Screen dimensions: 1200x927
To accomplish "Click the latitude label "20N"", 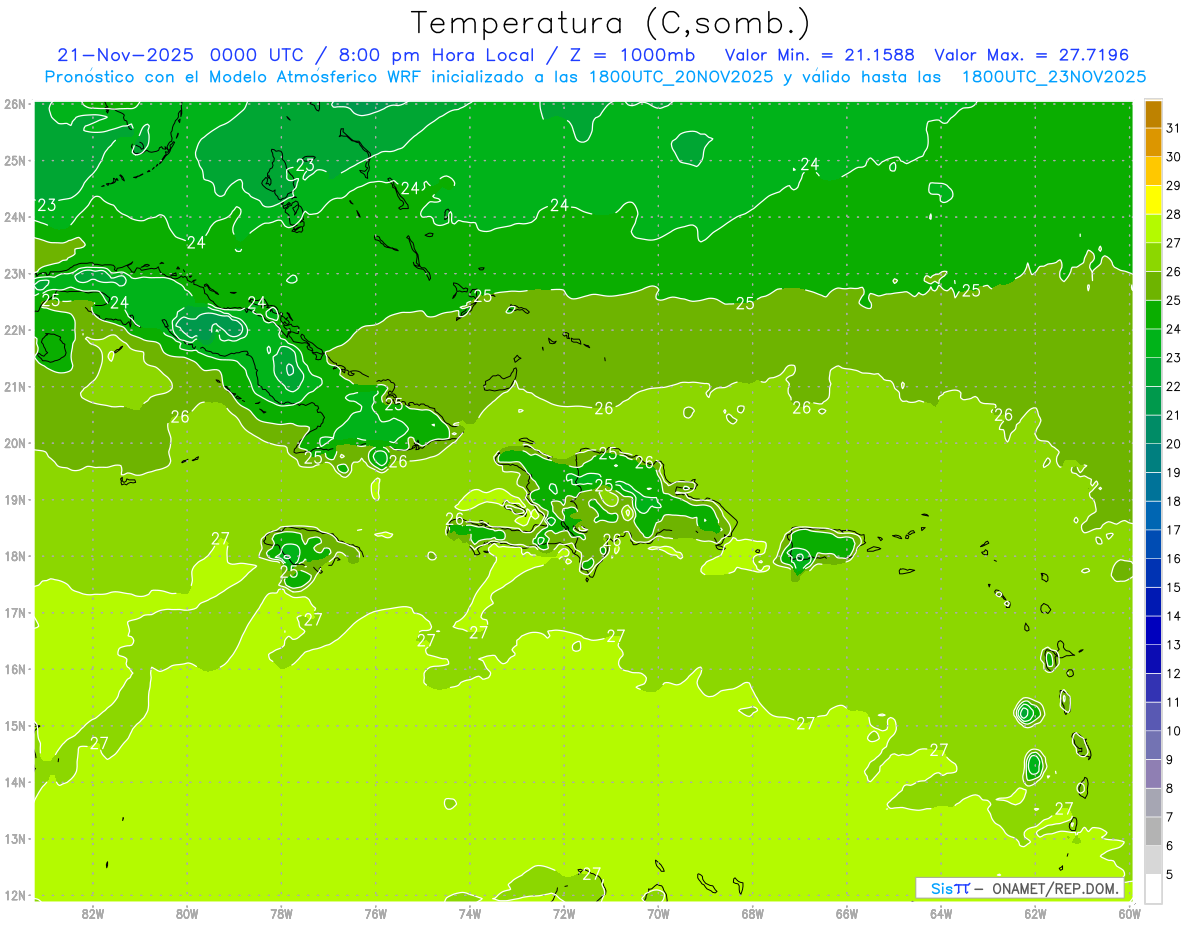I will click(x=14, y=443).
